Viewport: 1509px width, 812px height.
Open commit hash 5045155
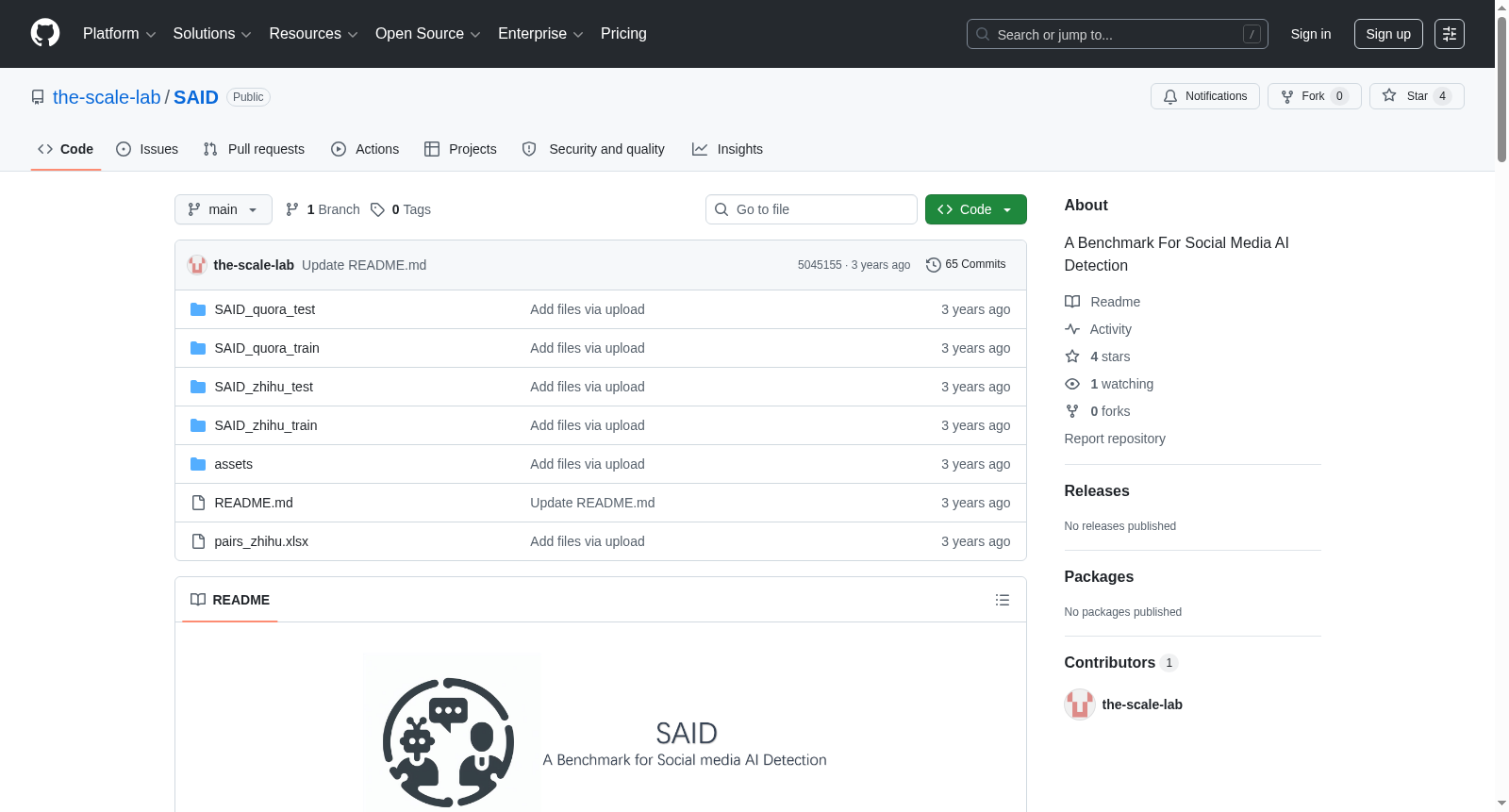click(x=820, y=265)
